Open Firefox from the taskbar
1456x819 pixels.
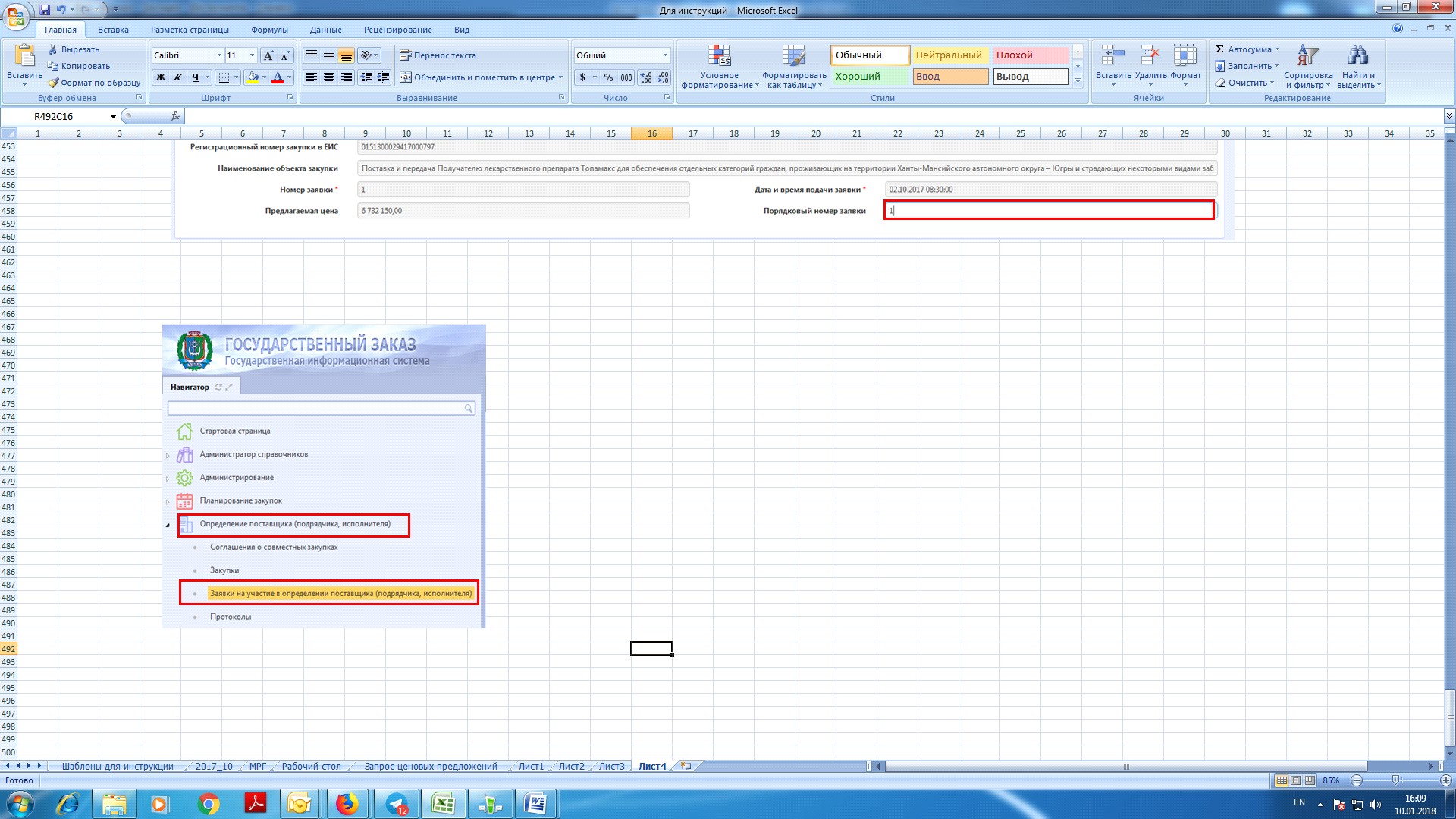(x=347, y=804)
